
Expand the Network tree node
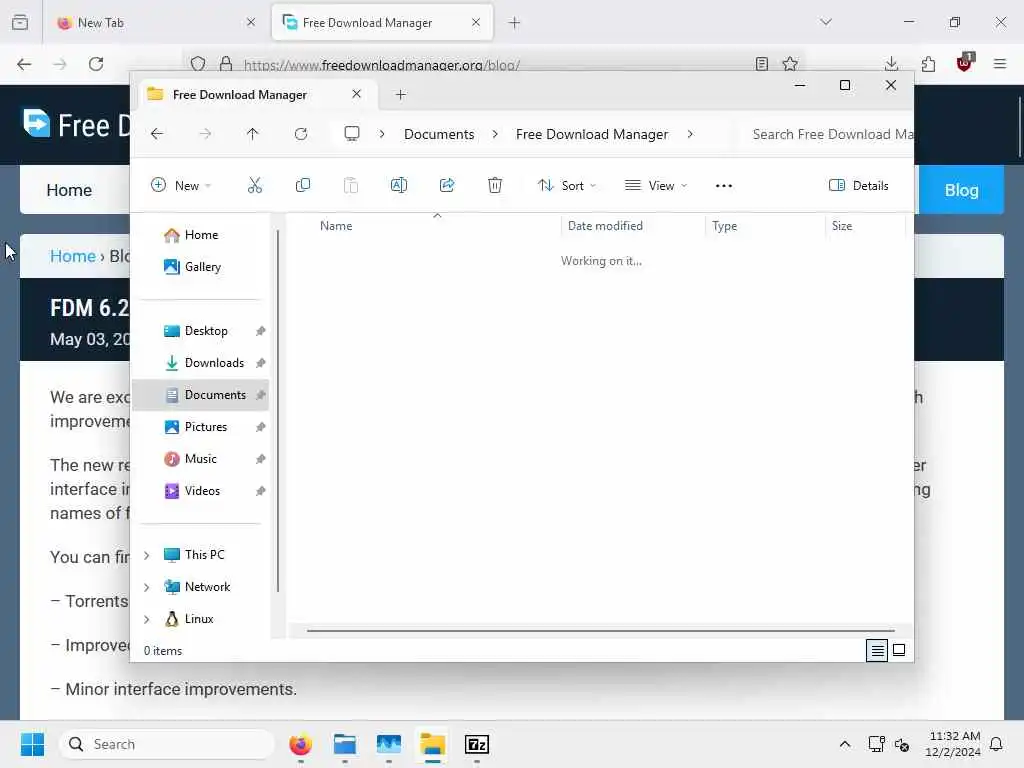tap(147, 587)
